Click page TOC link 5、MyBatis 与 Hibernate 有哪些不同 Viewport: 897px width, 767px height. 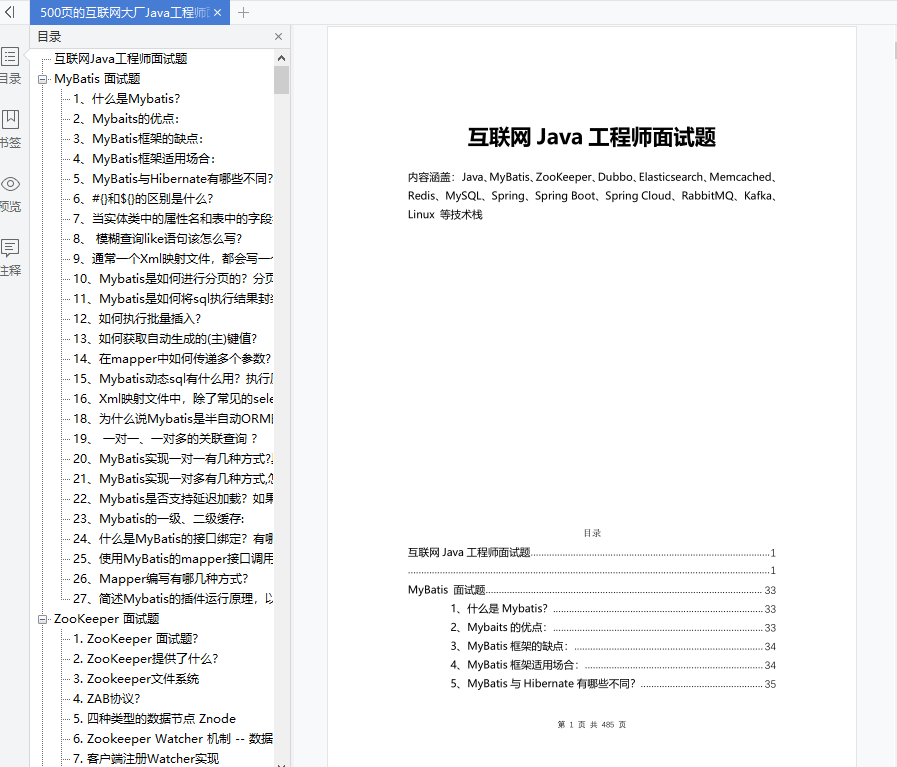(613, 684)
